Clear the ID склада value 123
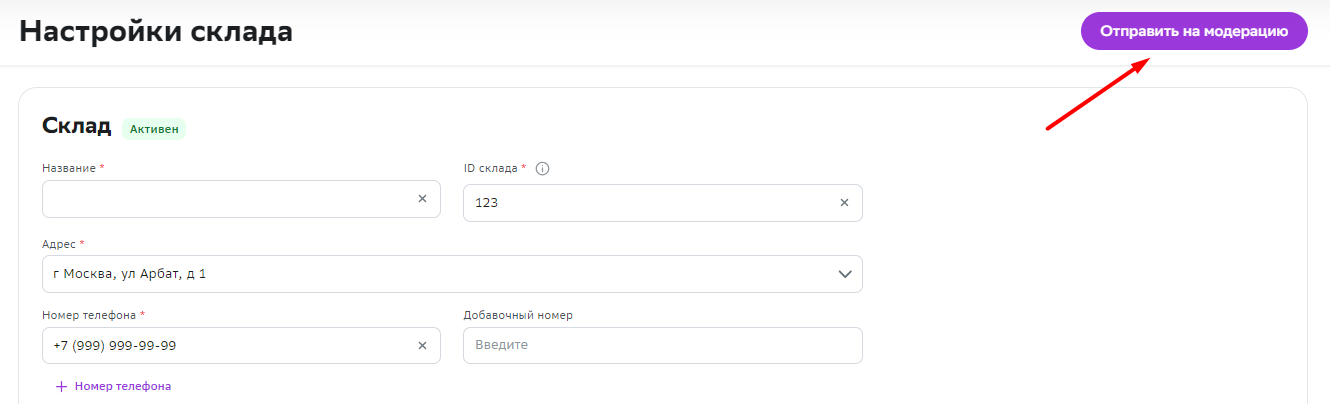The image size is (1330, 404). click(x=844, y=203)
